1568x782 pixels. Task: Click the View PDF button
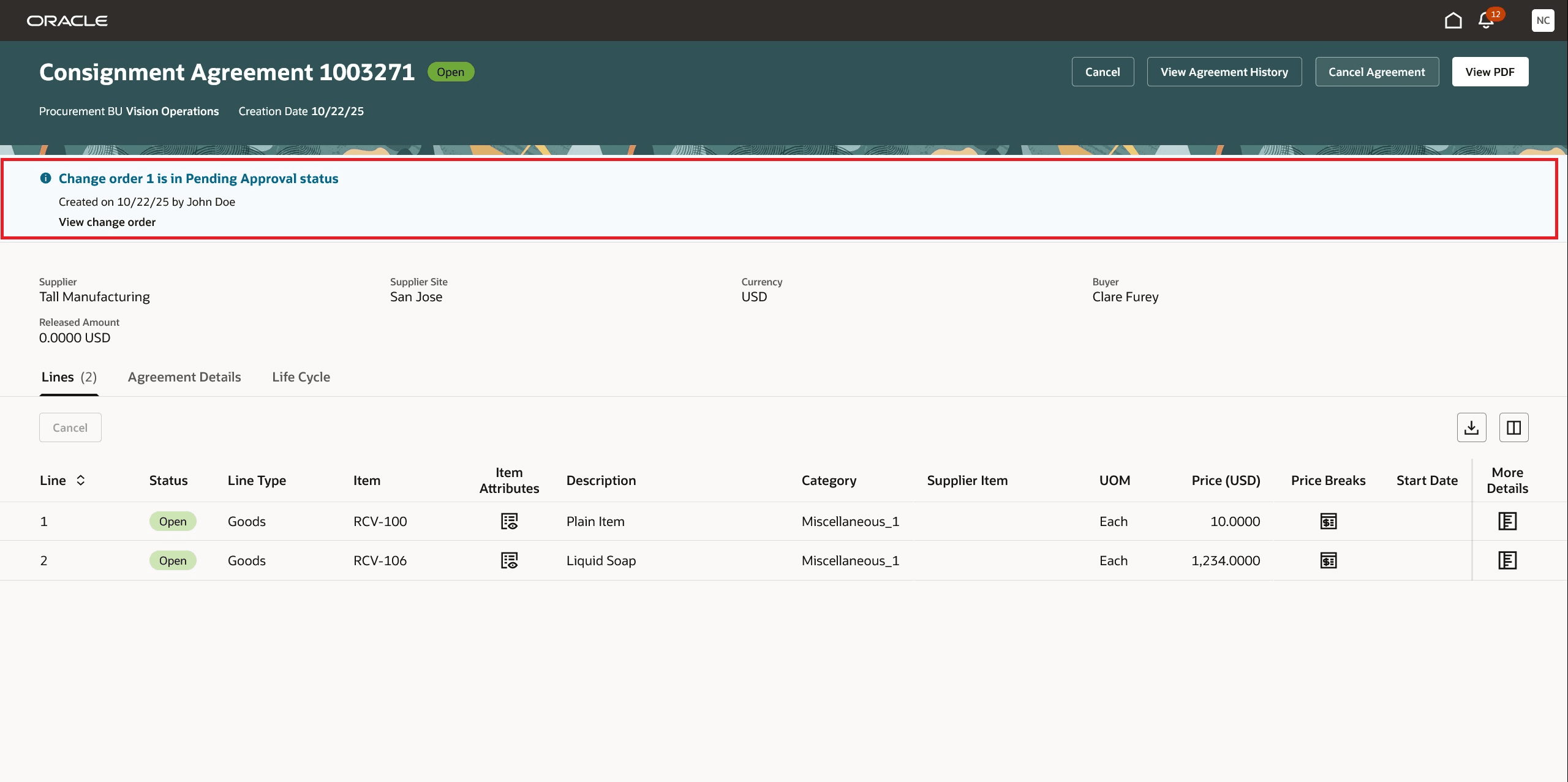1490,72
